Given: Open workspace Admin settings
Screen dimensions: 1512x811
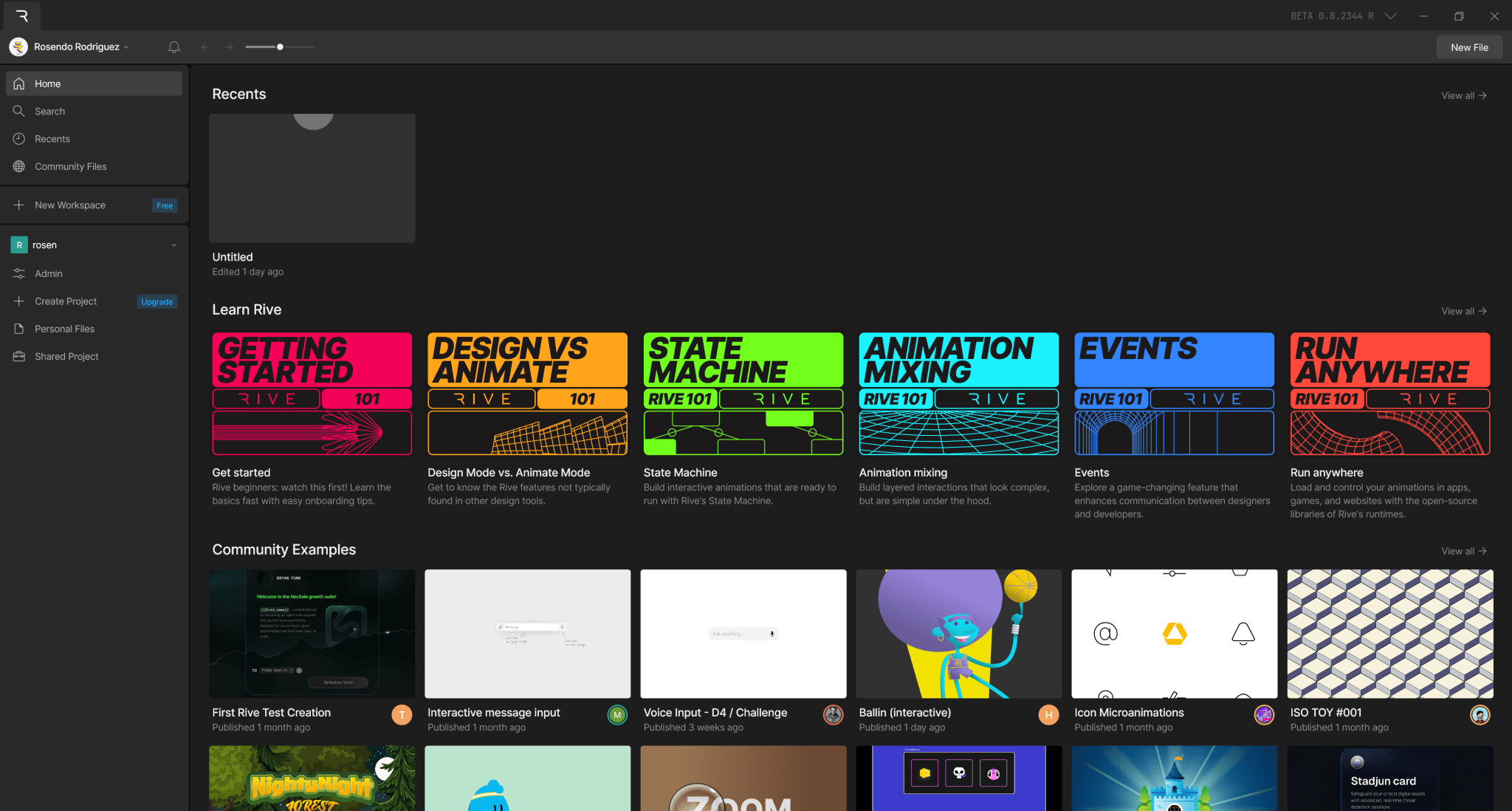Looking at the screenshot, I should pos(48,274).
